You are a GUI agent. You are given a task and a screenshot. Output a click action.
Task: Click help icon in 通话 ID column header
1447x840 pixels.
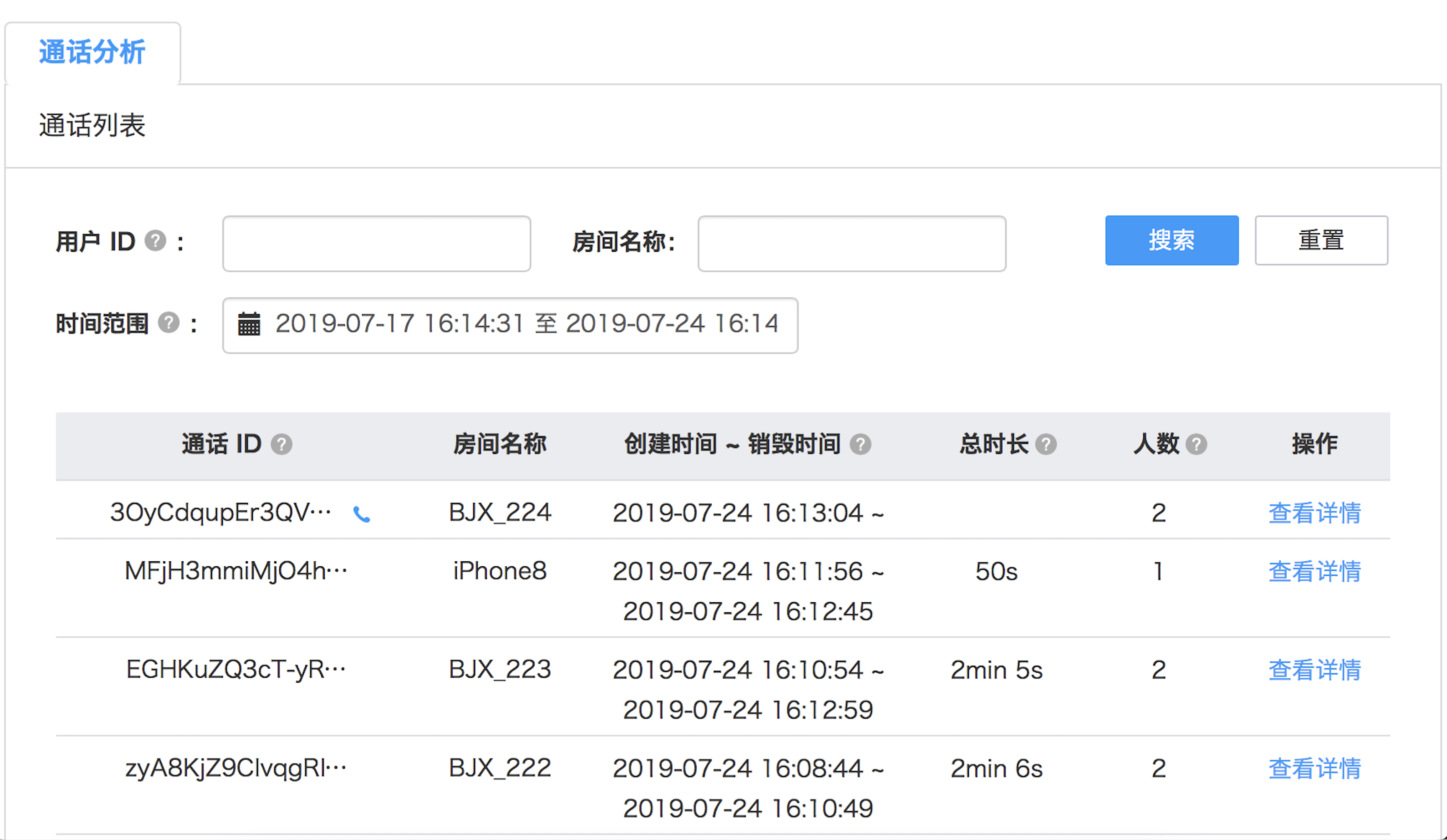(281, 444)
